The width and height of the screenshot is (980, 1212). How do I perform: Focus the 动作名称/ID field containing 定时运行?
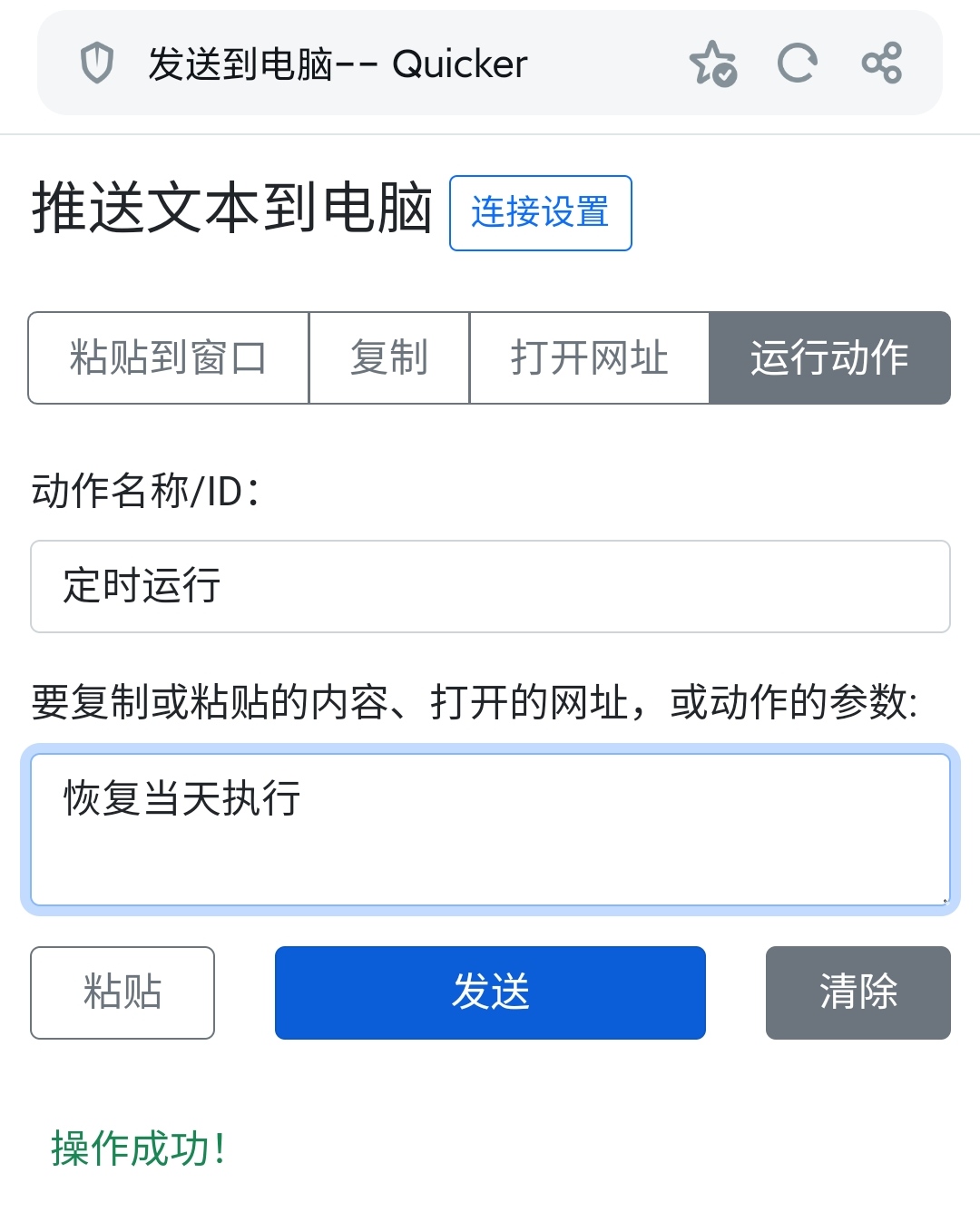point(490,586)
